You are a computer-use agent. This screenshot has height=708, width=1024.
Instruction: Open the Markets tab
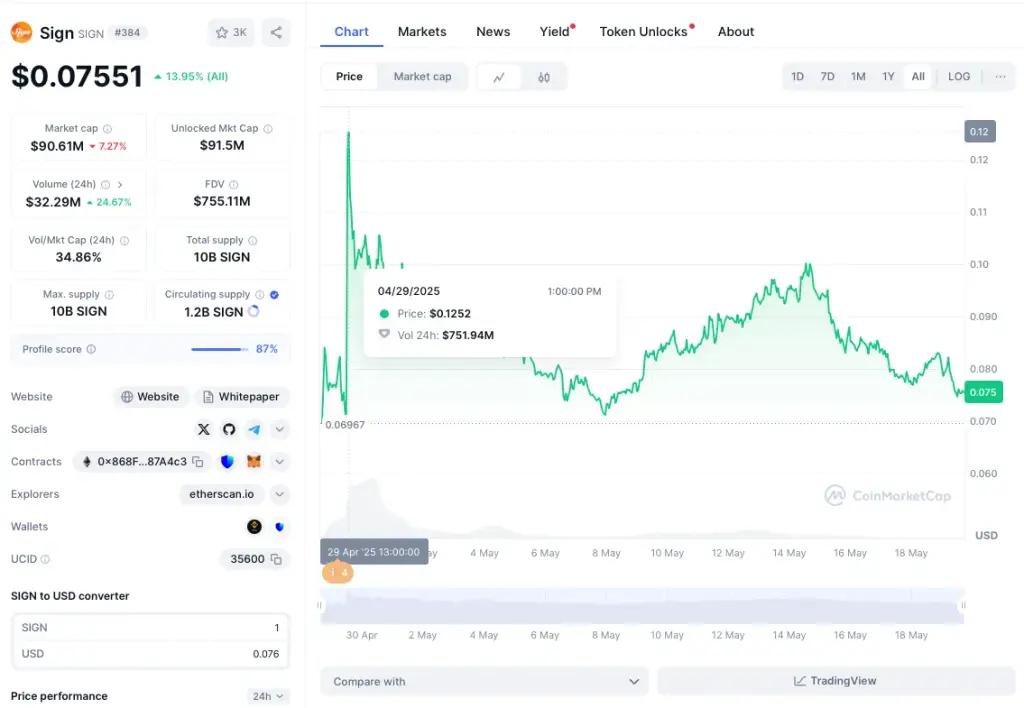pos(422,31)
